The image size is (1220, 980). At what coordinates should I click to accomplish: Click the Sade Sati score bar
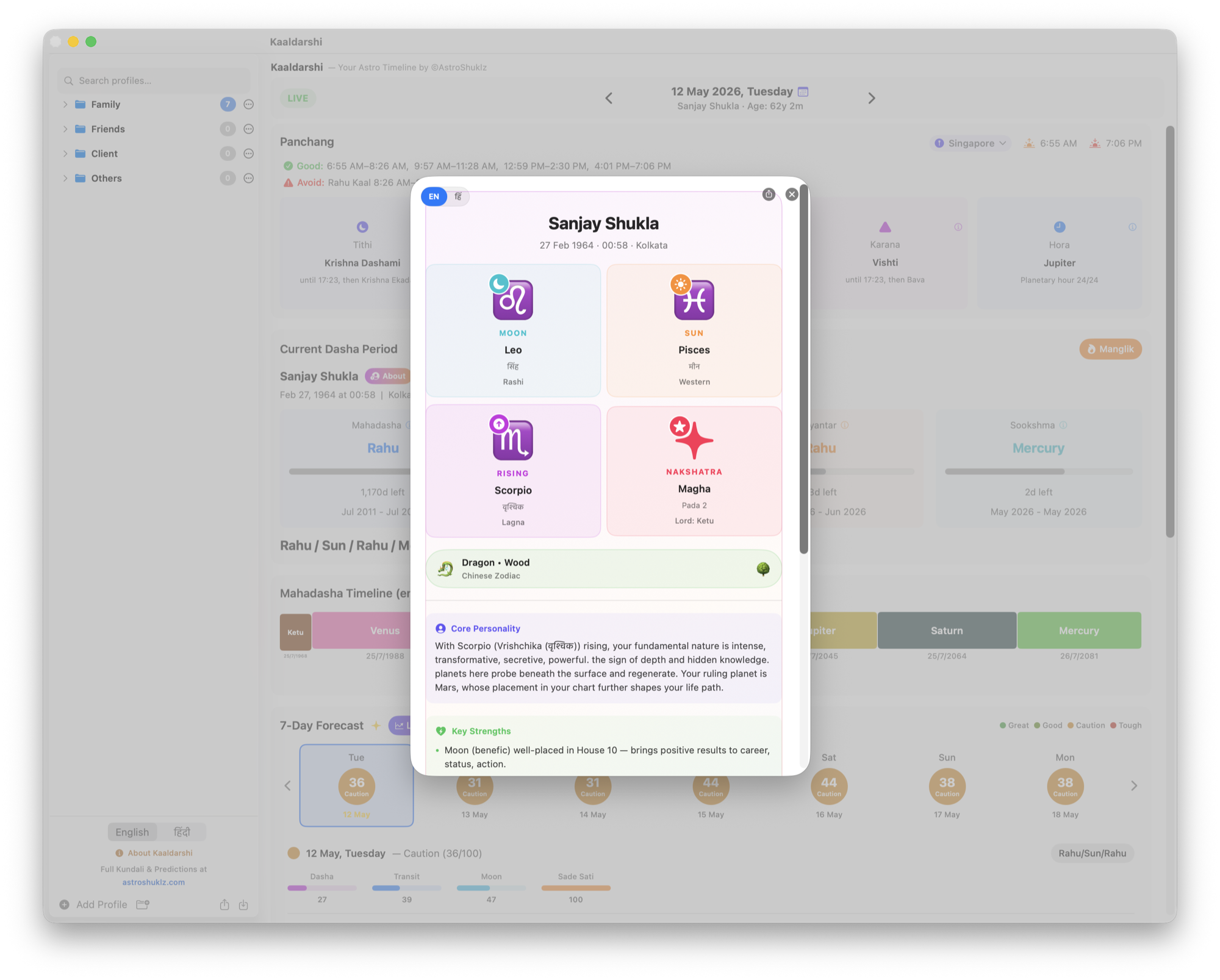[575, 888]
